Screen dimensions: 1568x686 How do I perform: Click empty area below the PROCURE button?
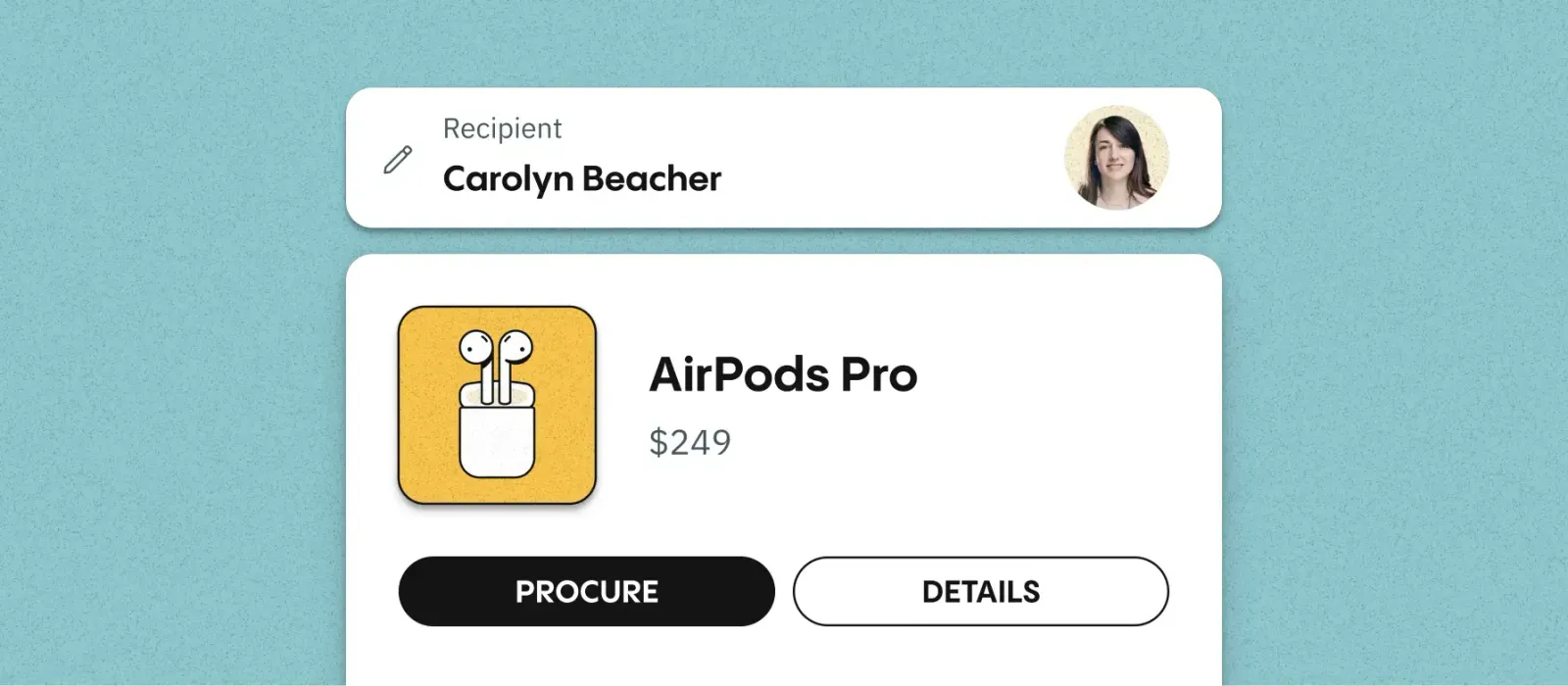[586, 657]
